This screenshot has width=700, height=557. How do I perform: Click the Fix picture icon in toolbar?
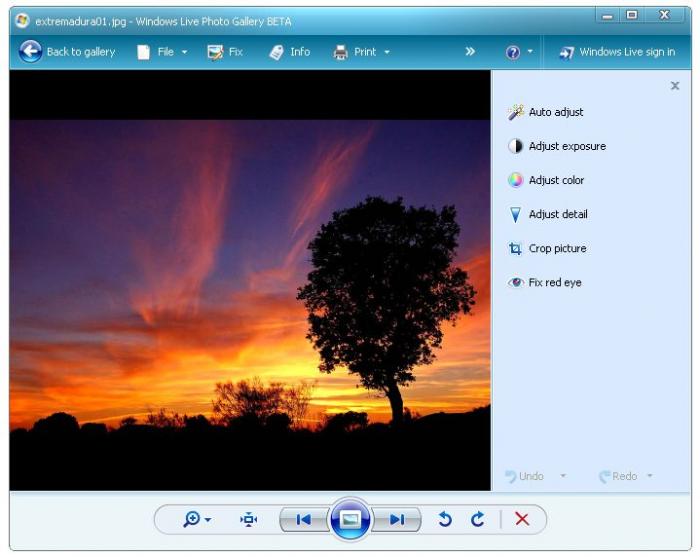pyautogui.click(x=215, y=52)
